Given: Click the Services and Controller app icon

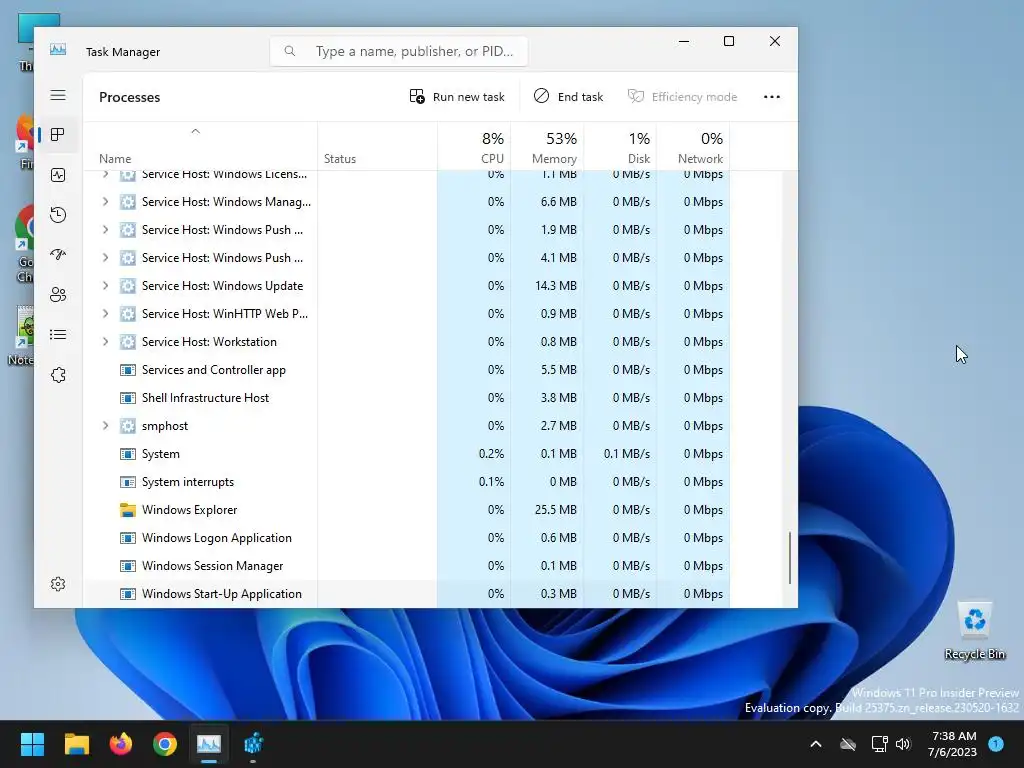Looking at the screenshot, I should (x=128, y=370).
